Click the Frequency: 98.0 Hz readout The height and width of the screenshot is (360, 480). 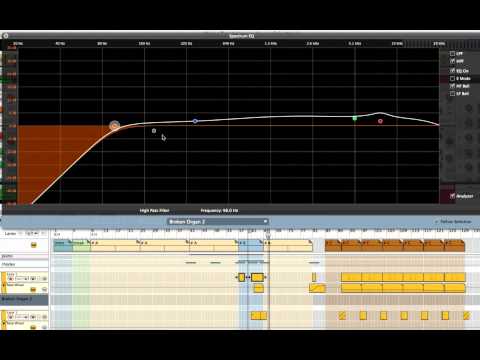219,211
